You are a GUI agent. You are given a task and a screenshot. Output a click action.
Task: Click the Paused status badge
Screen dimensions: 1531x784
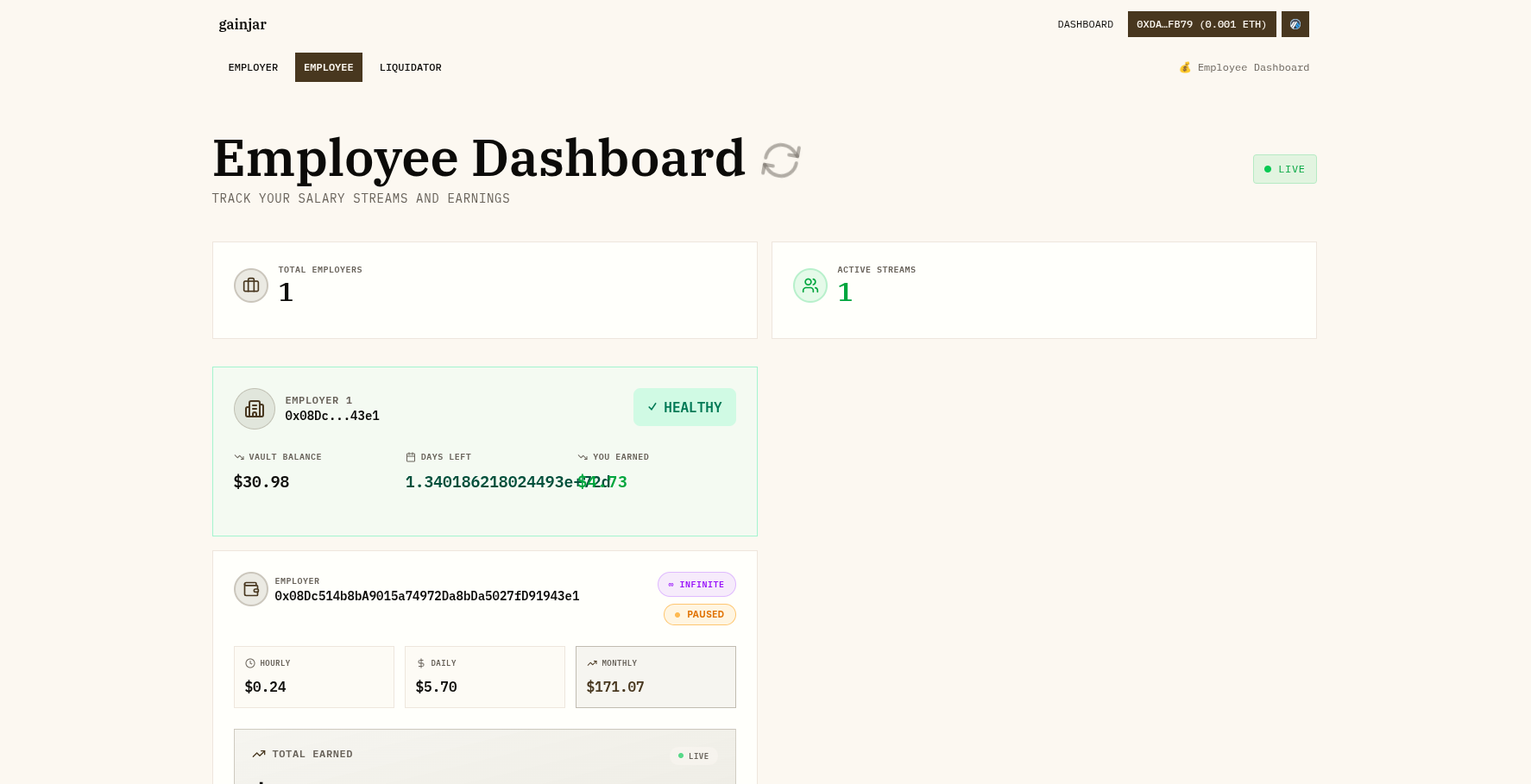(x=699, y=615)
